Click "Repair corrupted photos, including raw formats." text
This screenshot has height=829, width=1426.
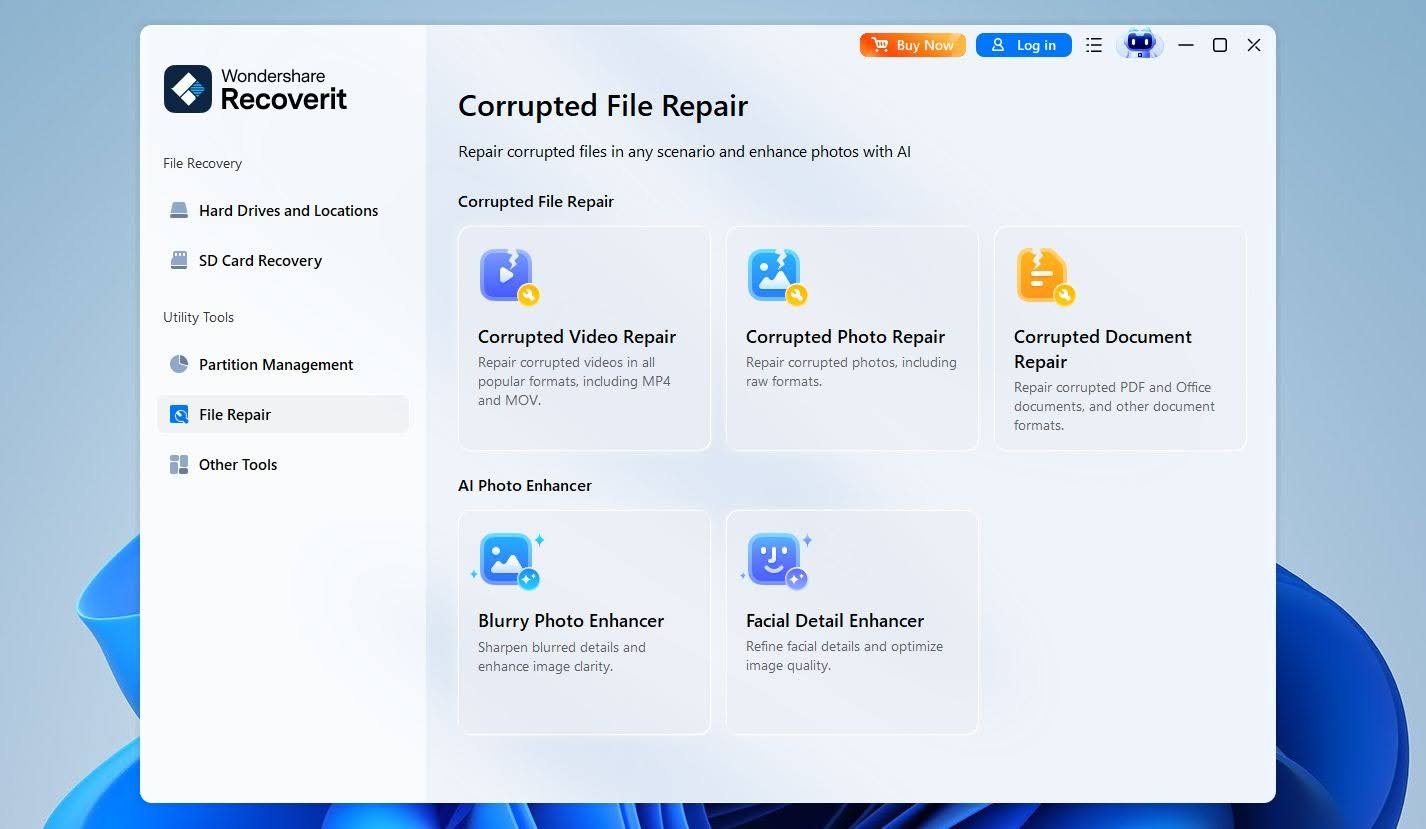851,372
